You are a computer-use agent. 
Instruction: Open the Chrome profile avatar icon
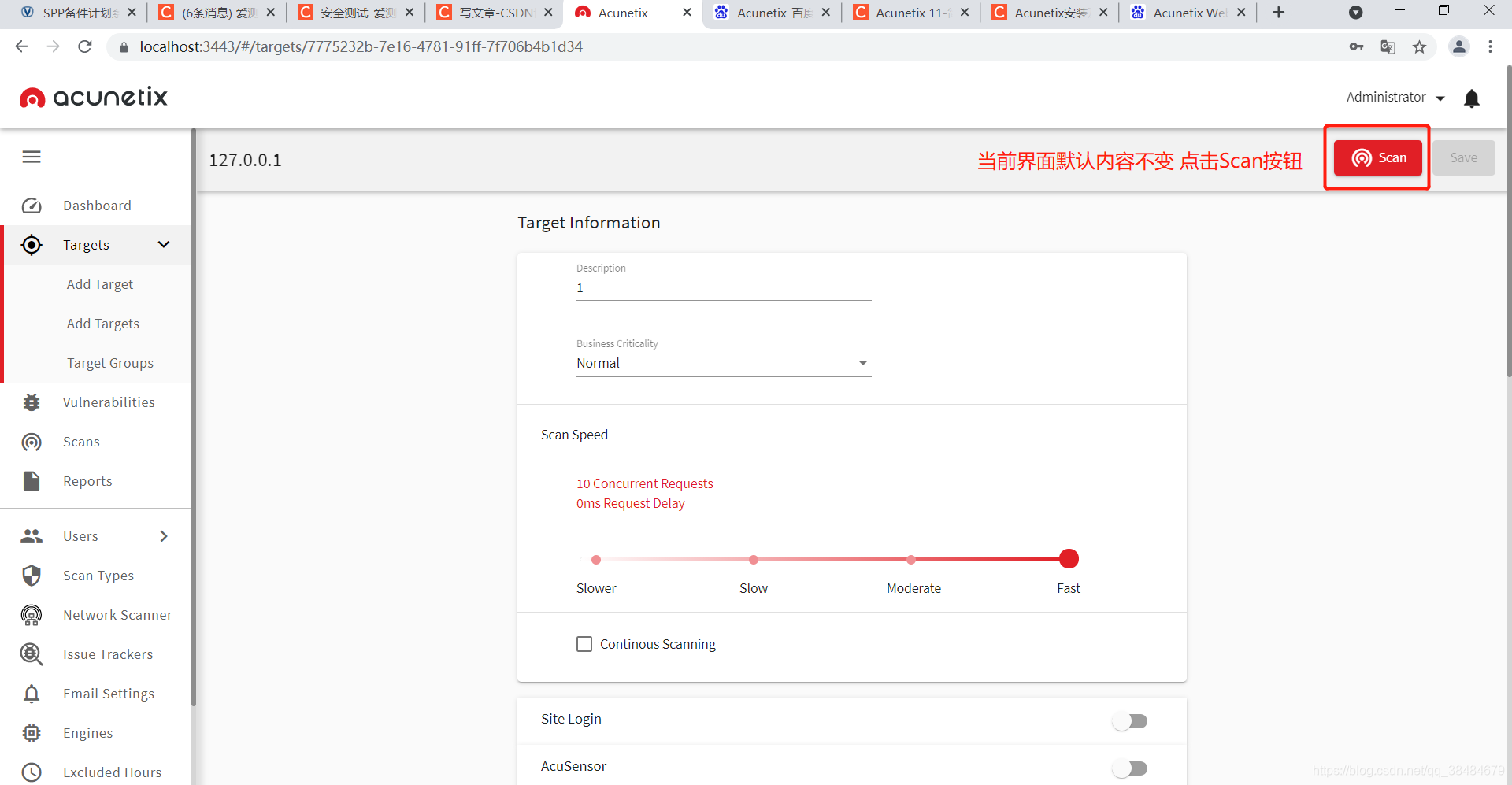1459,46
